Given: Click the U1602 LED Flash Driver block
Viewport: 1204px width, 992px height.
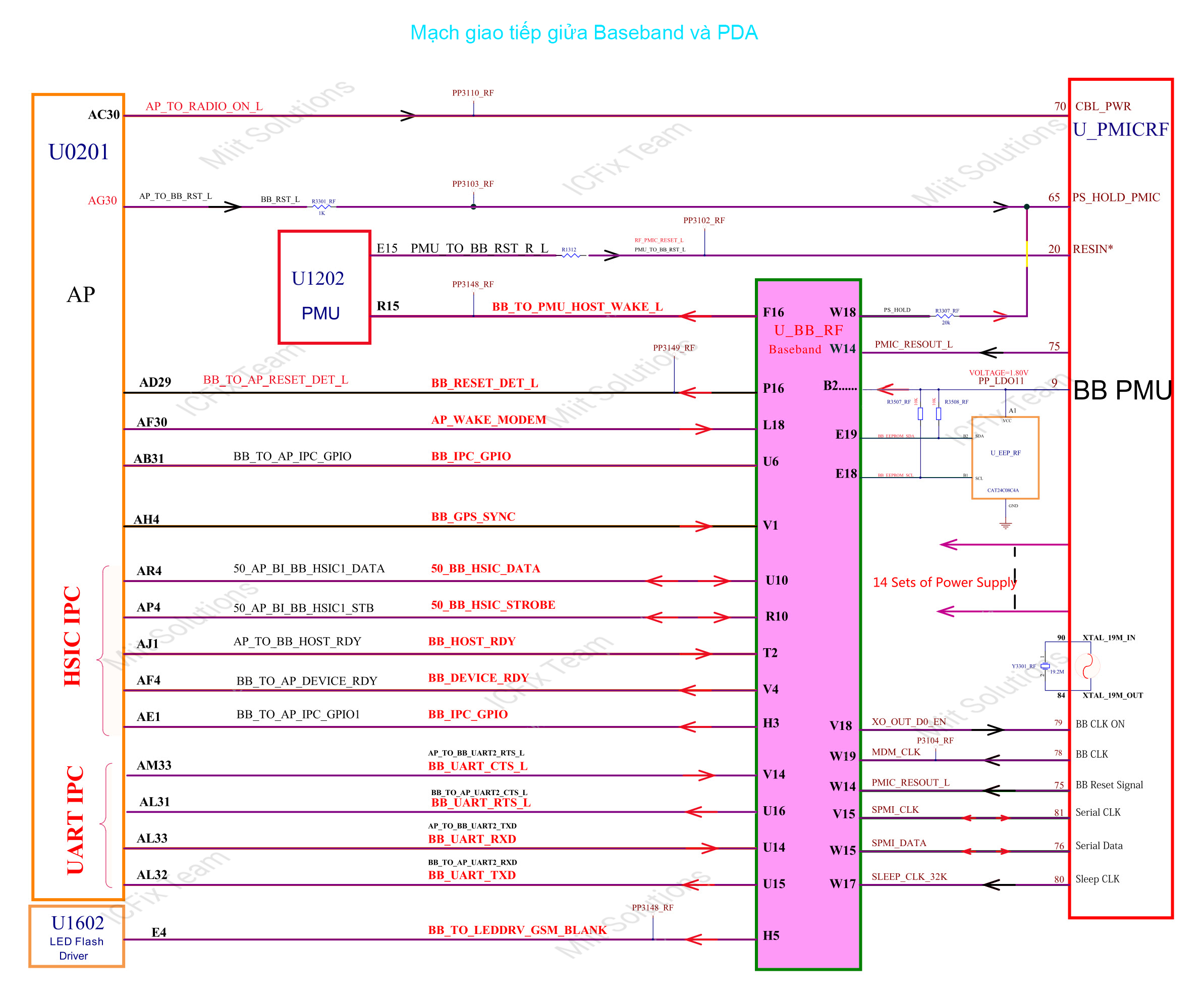Looking at the screenshot, I should [x=77, y=936].
